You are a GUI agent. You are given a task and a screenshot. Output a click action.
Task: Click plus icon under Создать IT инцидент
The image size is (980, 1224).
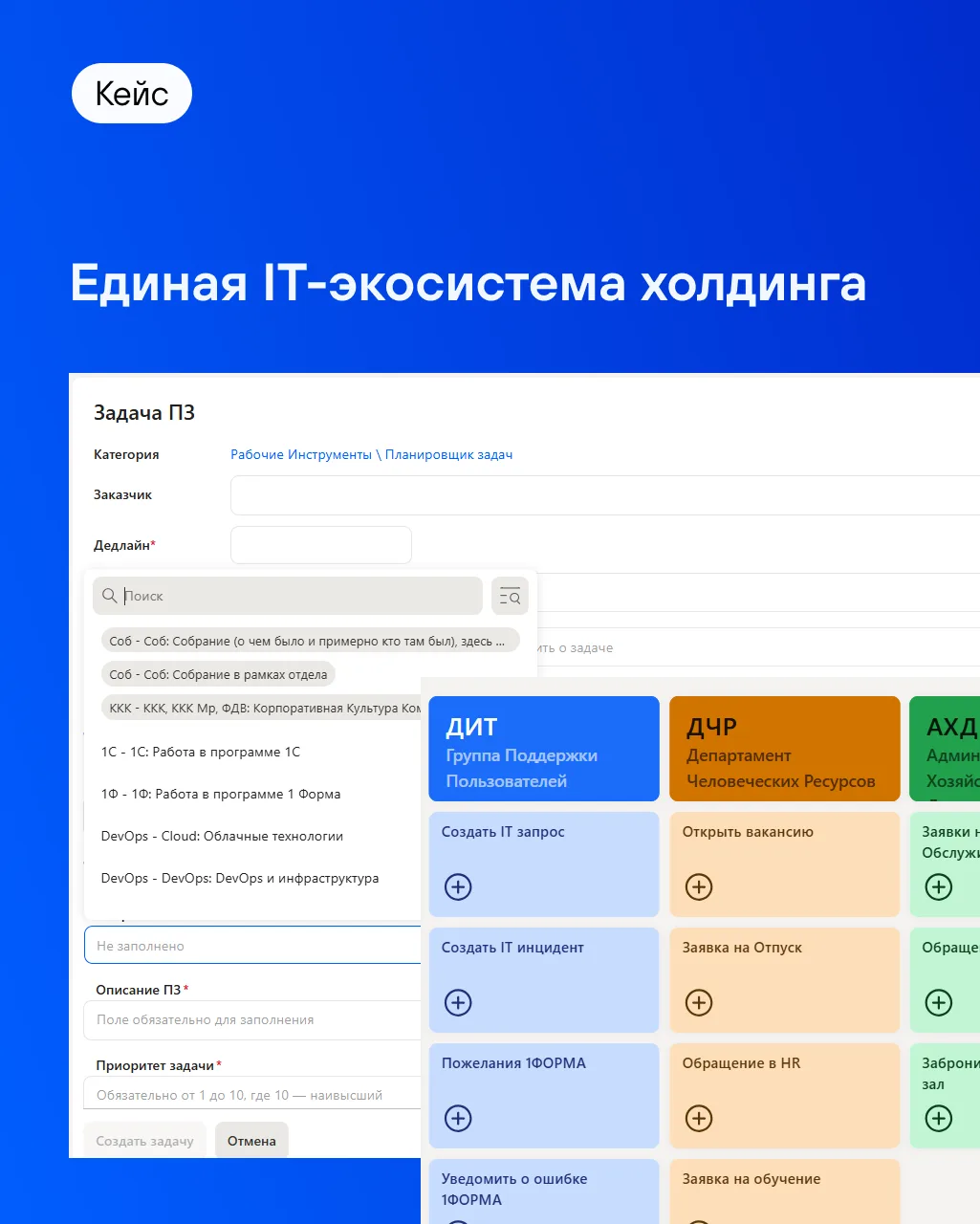[458, 1002]
